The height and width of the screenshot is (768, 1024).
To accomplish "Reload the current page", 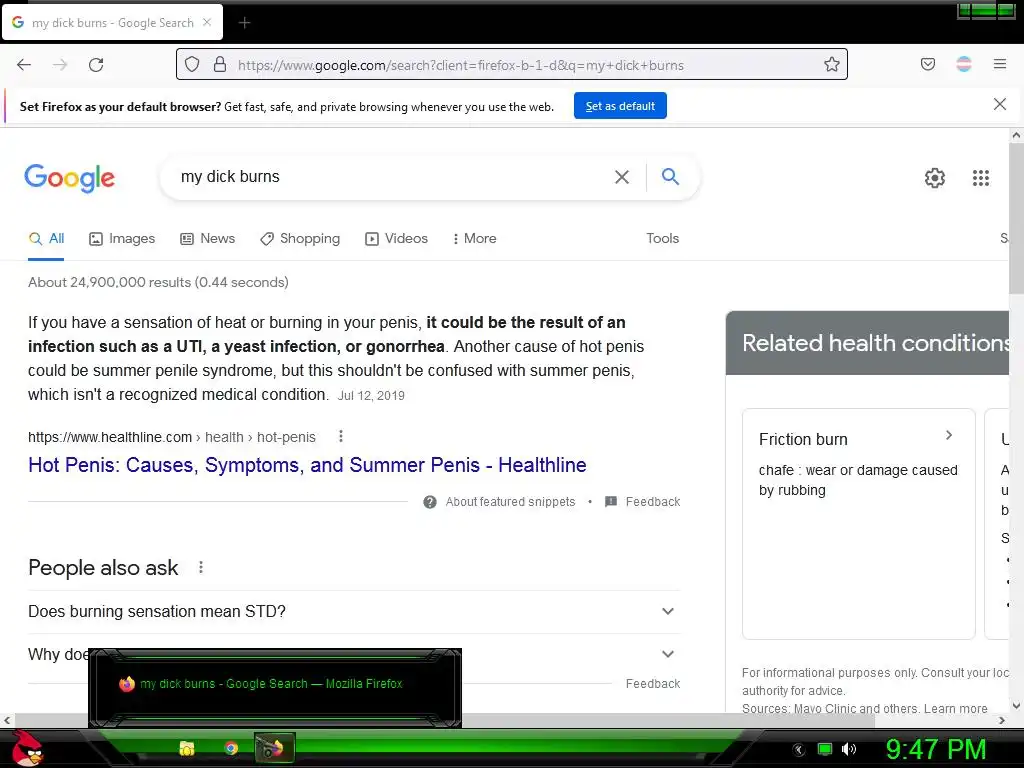I will point(96,65).
